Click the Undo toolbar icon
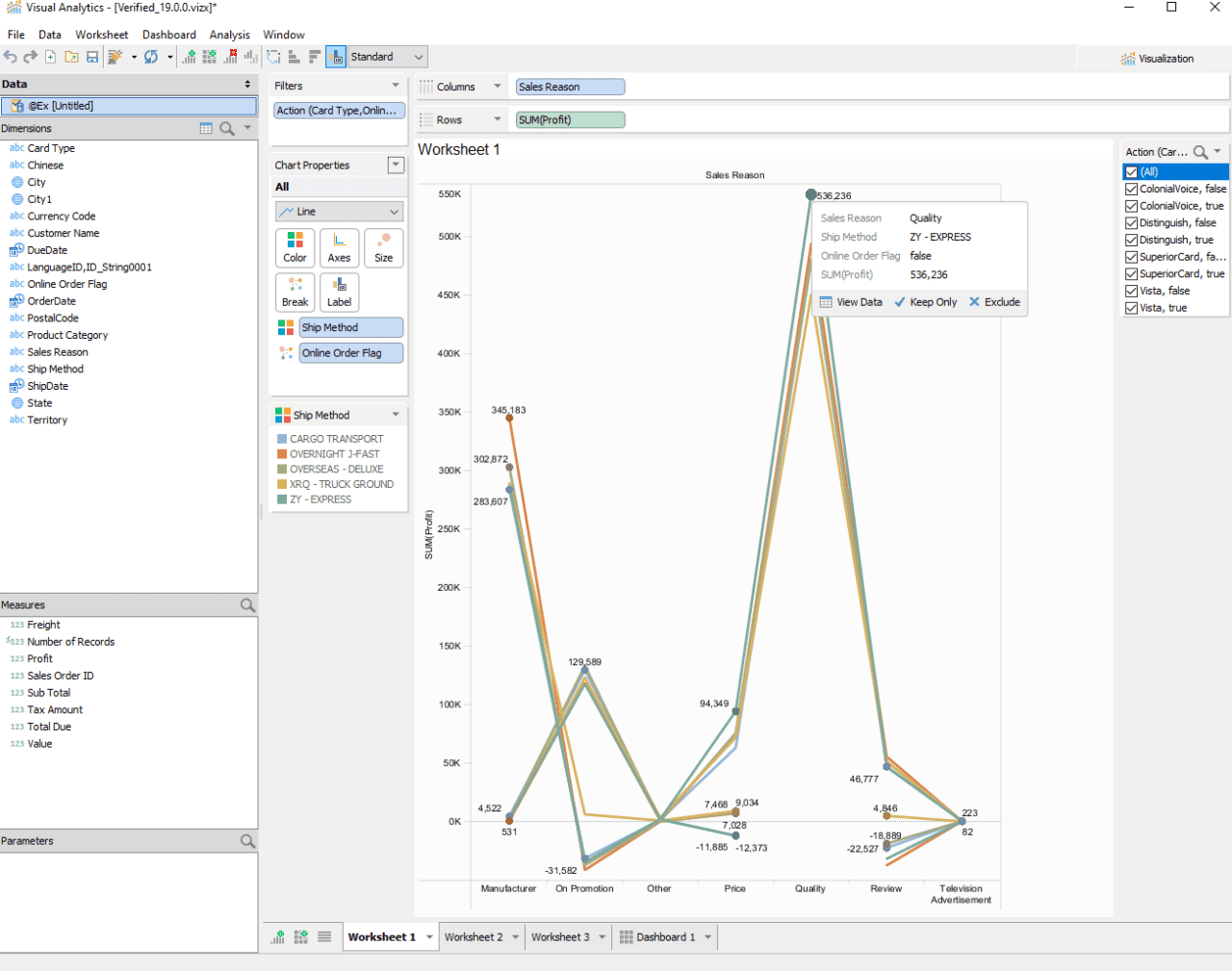 coord(10,56)
